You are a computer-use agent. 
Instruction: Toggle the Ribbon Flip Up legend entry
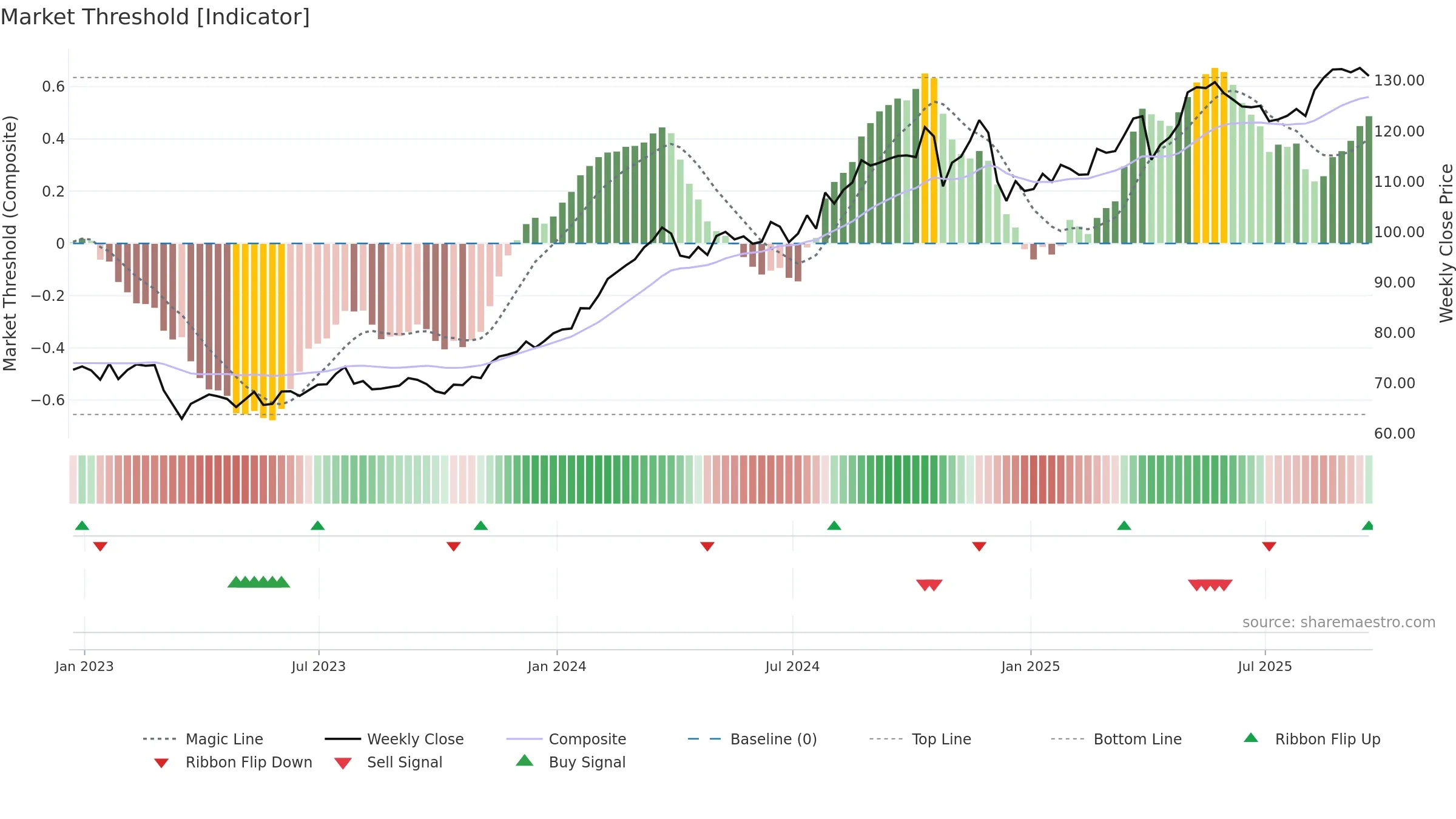pyautogui.click(x=1312, y=739)
